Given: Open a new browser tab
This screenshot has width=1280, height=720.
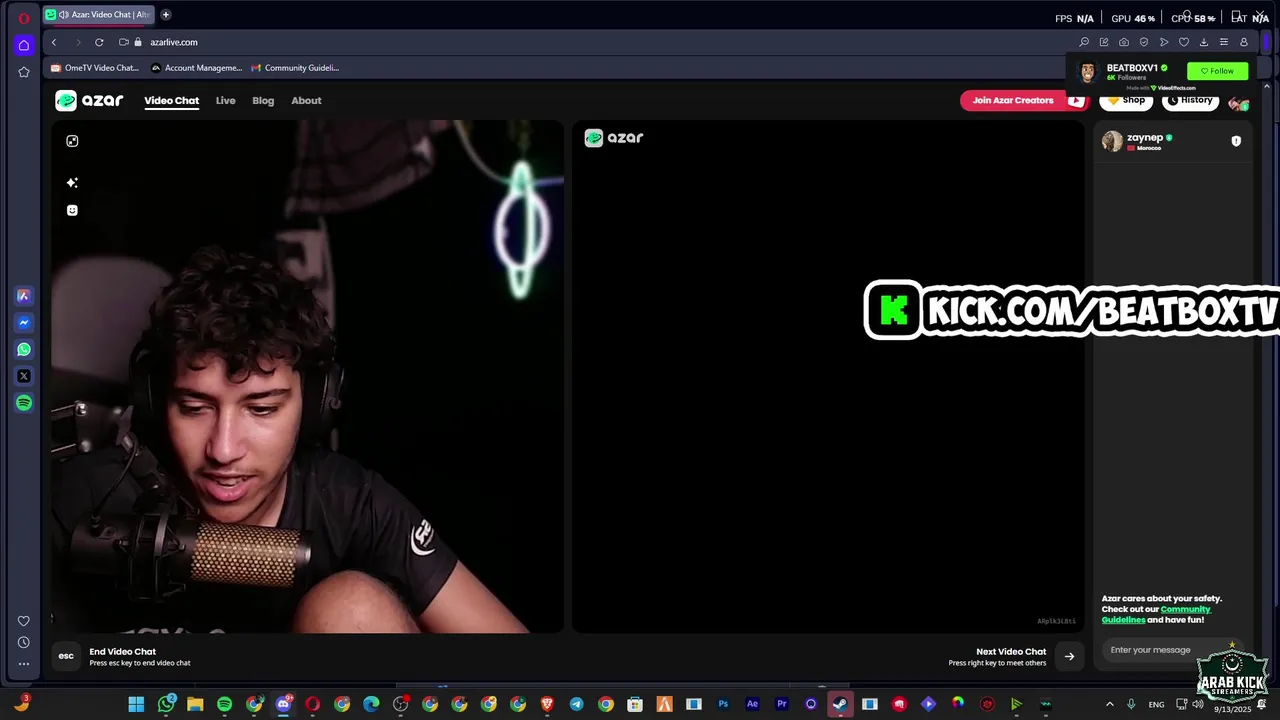Looking at the screenshot, I should 166,15.
